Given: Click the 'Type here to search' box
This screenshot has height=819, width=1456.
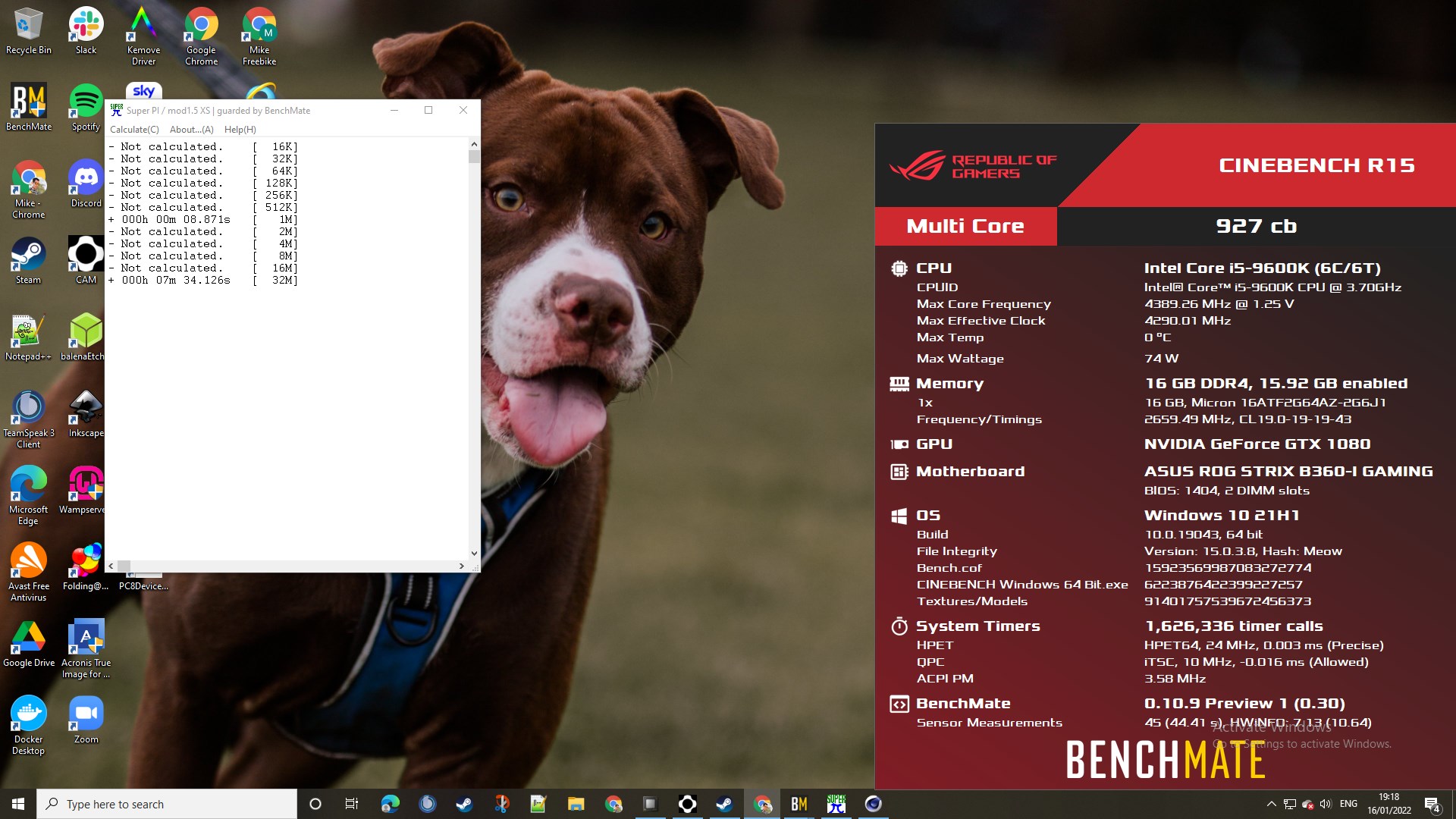Looking at the screenshot, I should click(x=167, y=804).
